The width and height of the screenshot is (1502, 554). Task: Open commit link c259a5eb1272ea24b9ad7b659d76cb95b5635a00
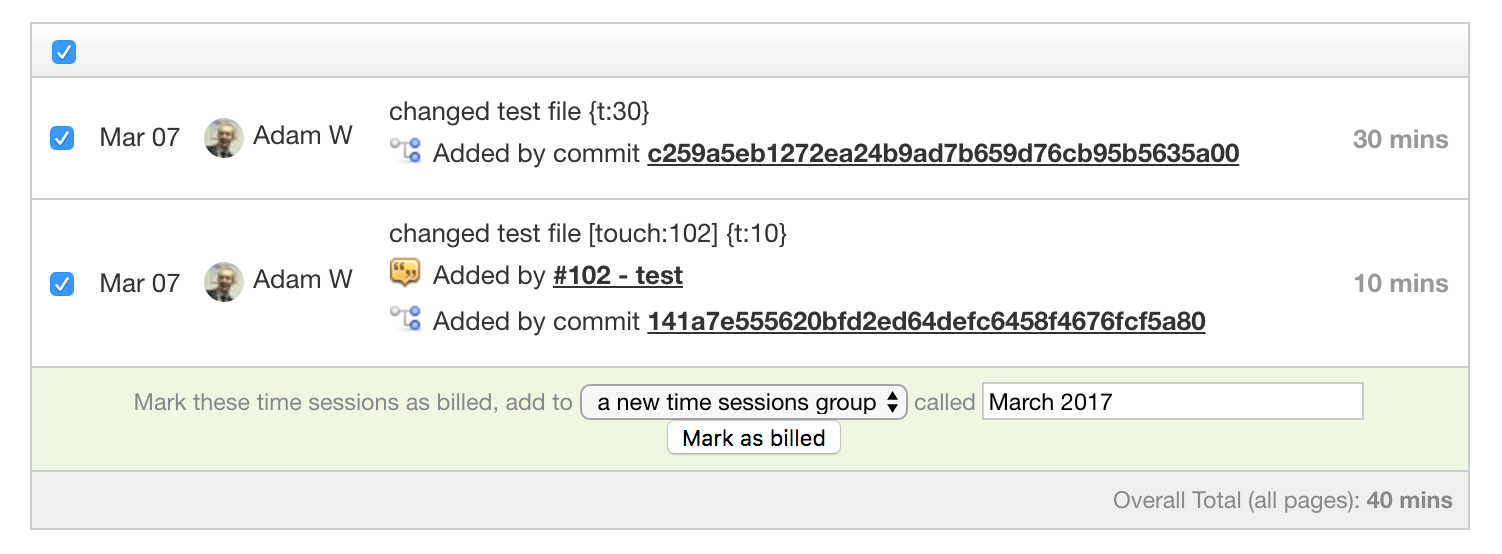943,153
